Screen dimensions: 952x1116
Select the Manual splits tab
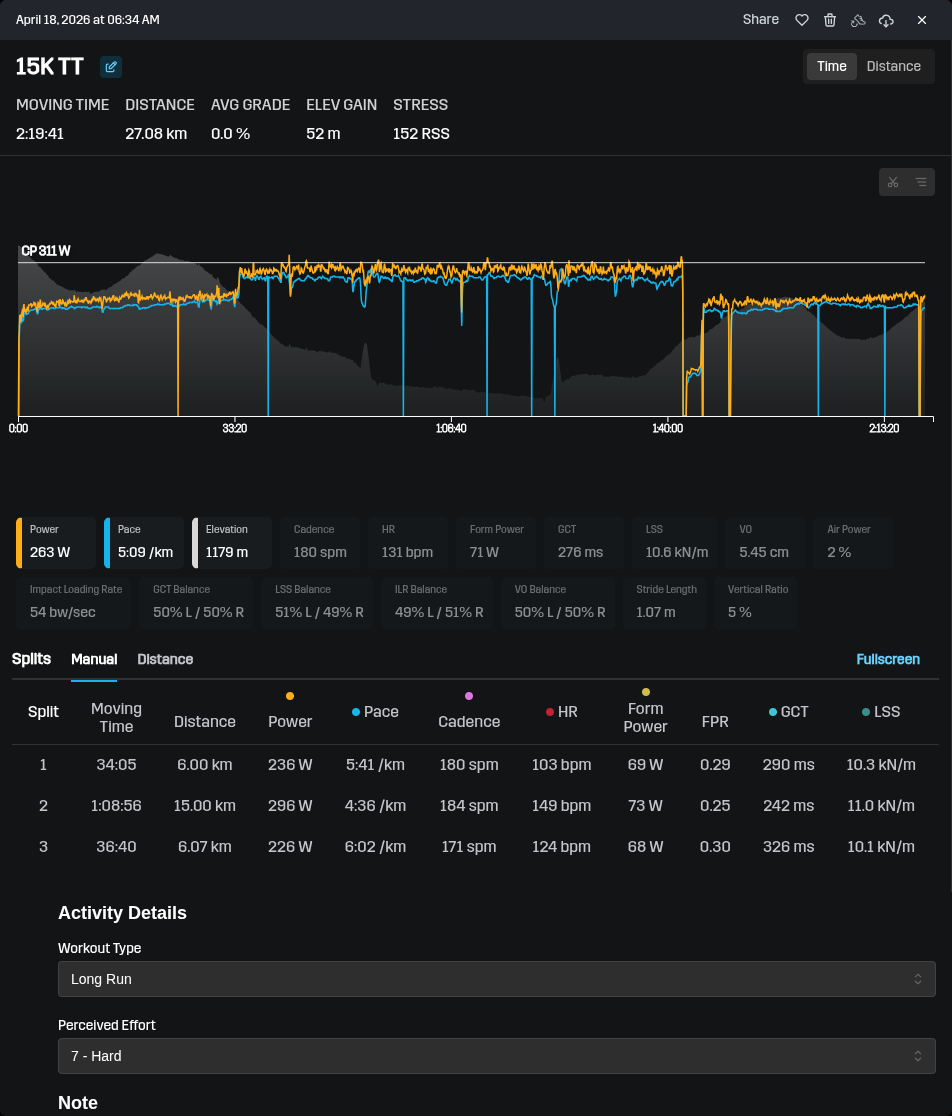click(94, 659)
